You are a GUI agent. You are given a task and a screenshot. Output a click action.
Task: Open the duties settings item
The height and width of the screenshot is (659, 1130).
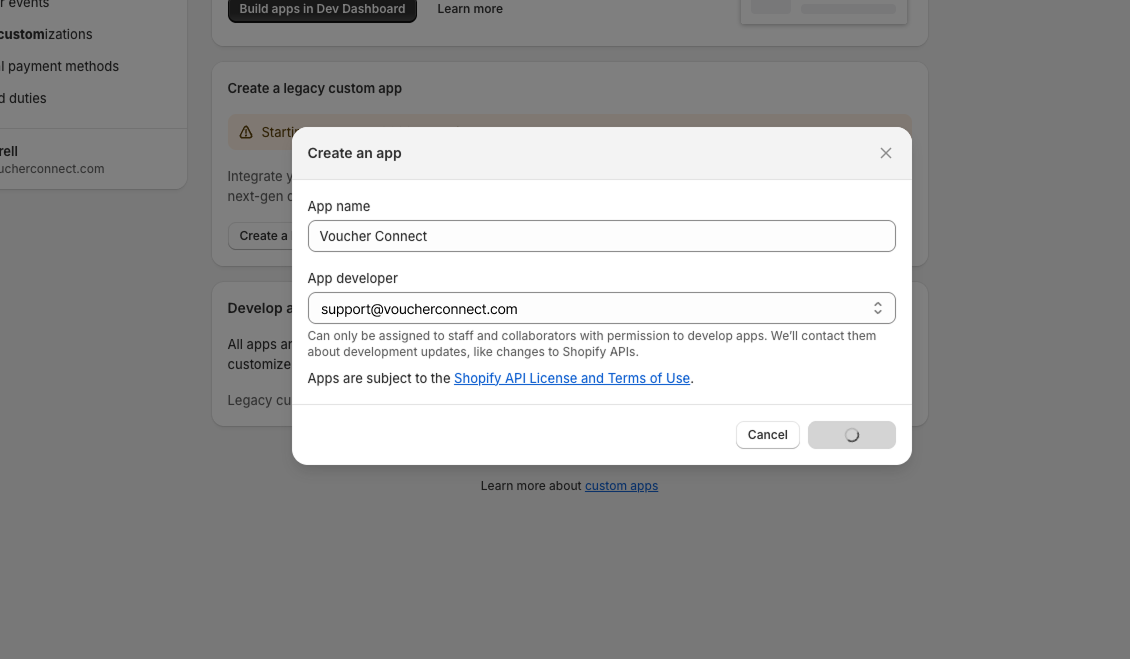[24, 98]
